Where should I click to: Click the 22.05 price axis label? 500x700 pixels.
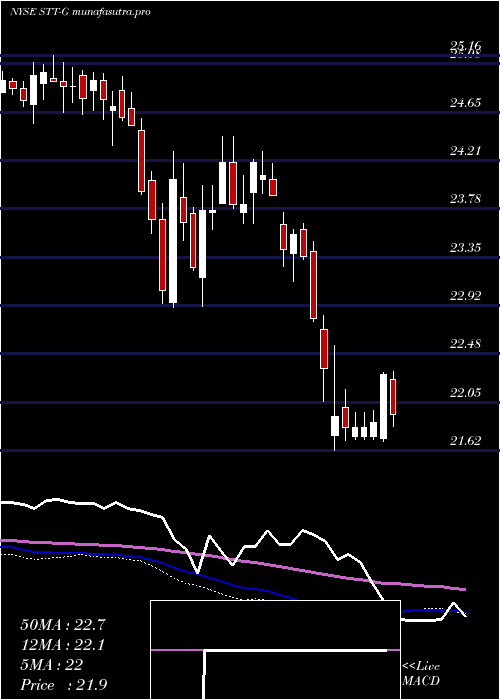click(465, 392)
